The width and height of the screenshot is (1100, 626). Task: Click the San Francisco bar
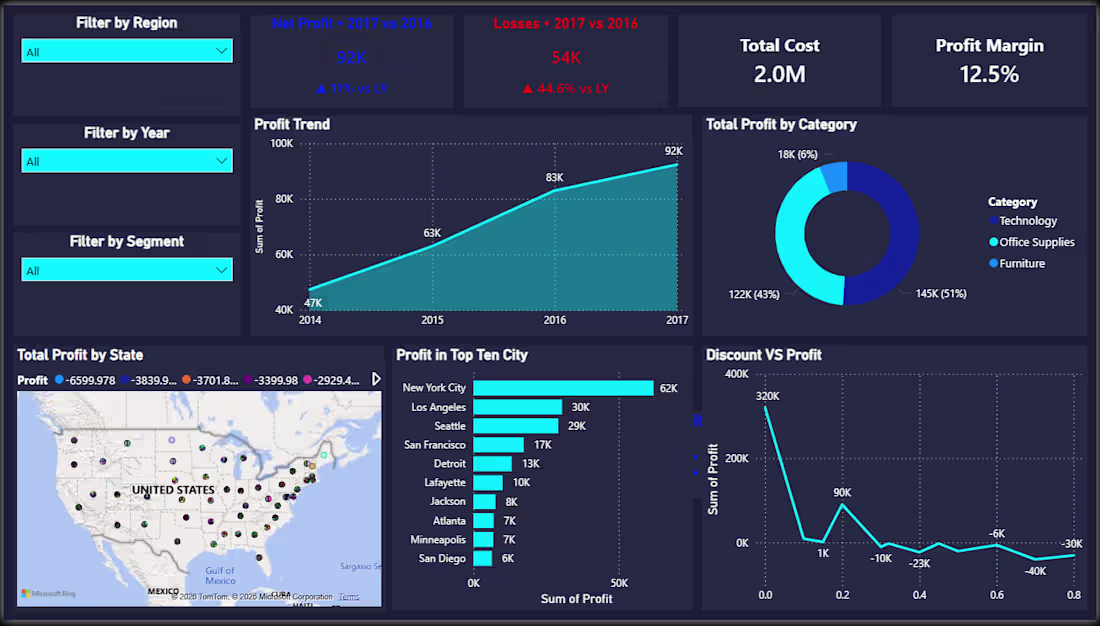(x=499, y=445)
